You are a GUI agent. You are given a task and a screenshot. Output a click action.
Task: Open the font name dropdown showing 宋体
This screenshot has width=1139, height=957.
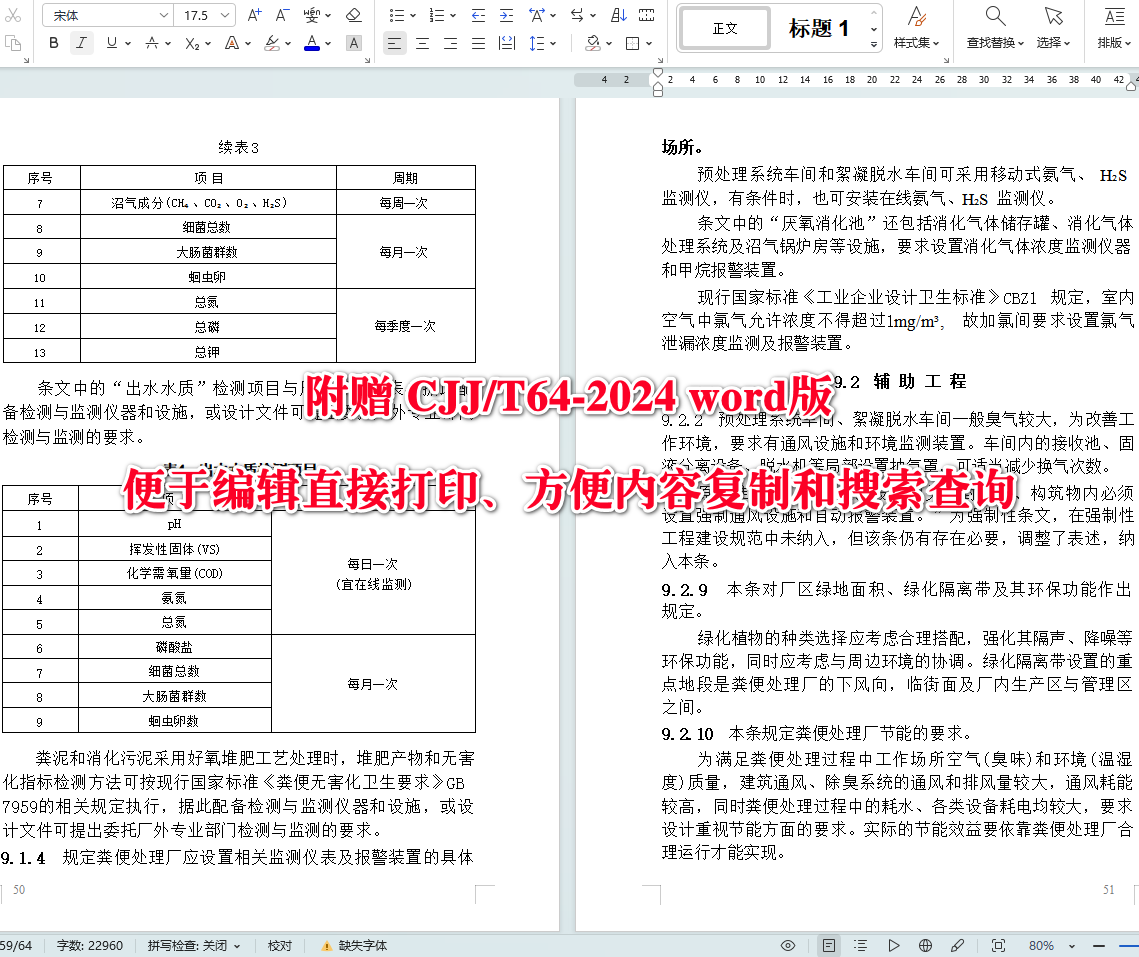(x=105, y=15)
